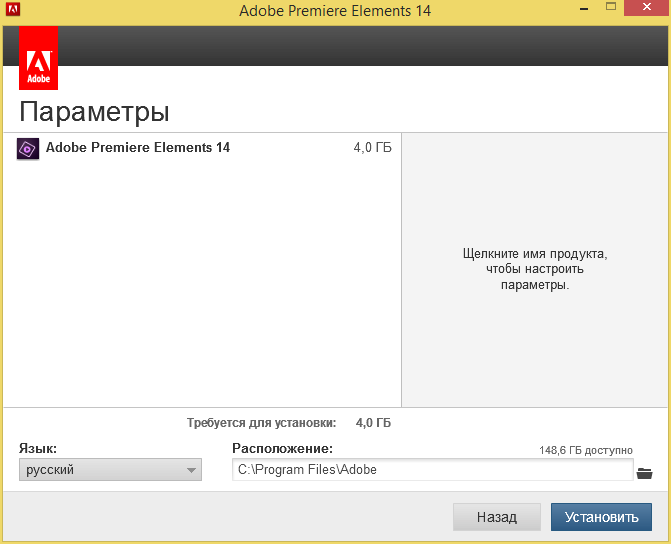Select the Adobe Premiere Elements 14 product name
Screen dimensions: 671x544
point(138,147)
